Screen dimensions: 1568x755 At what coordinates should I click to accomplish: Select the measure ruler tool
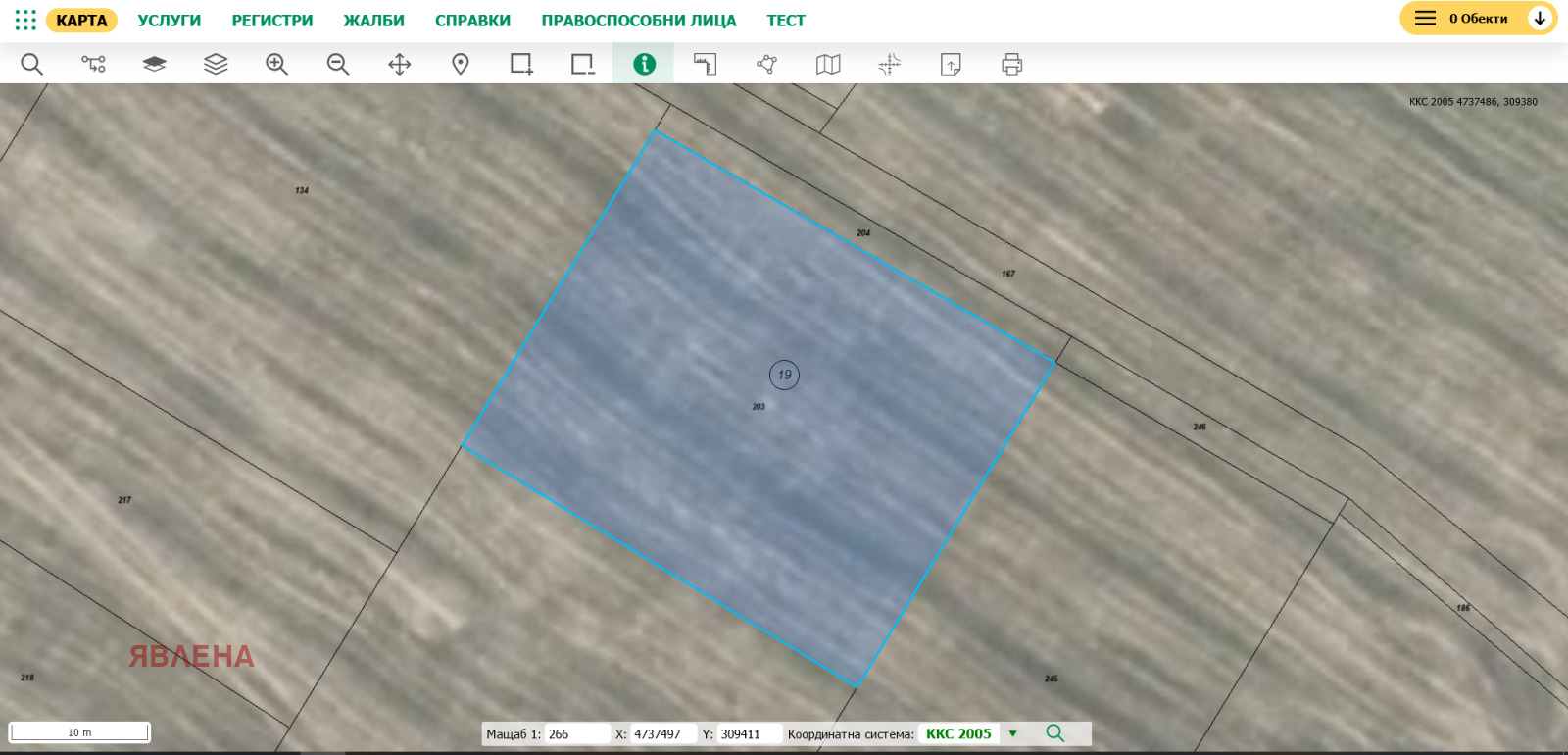706,65
